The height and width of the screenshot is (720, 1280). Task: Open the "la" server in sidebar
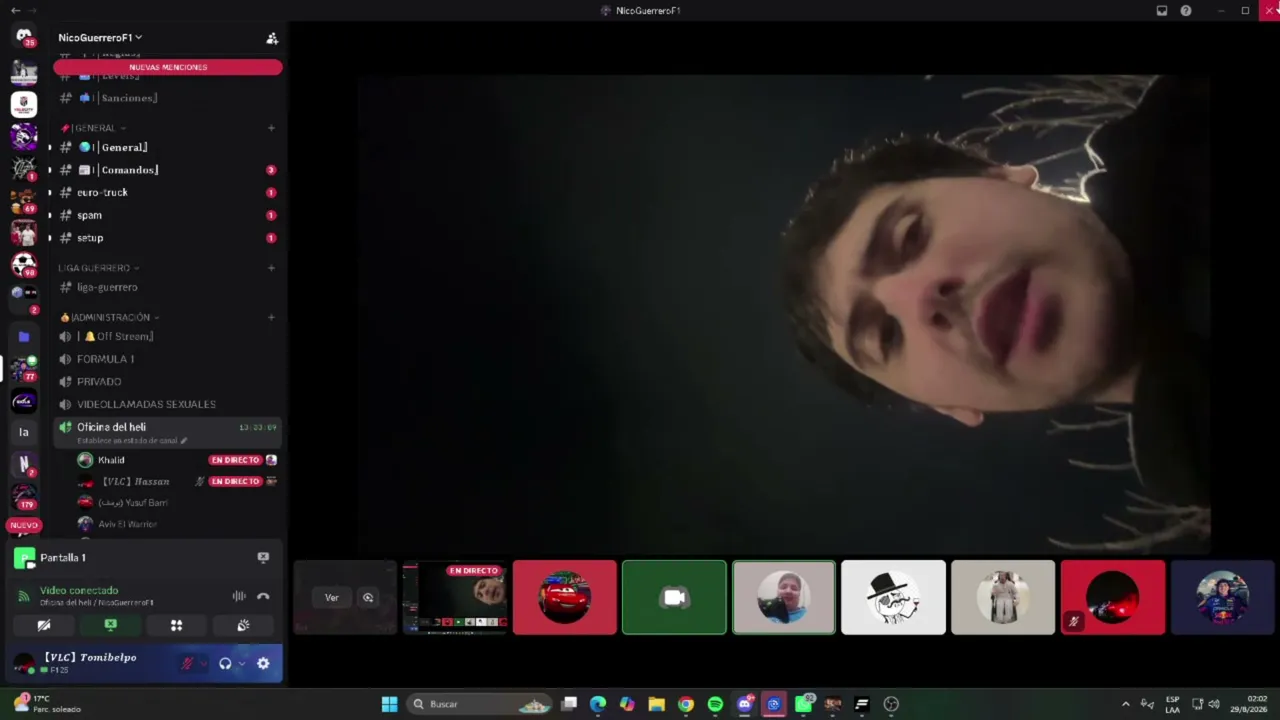(x=24, y=432)
